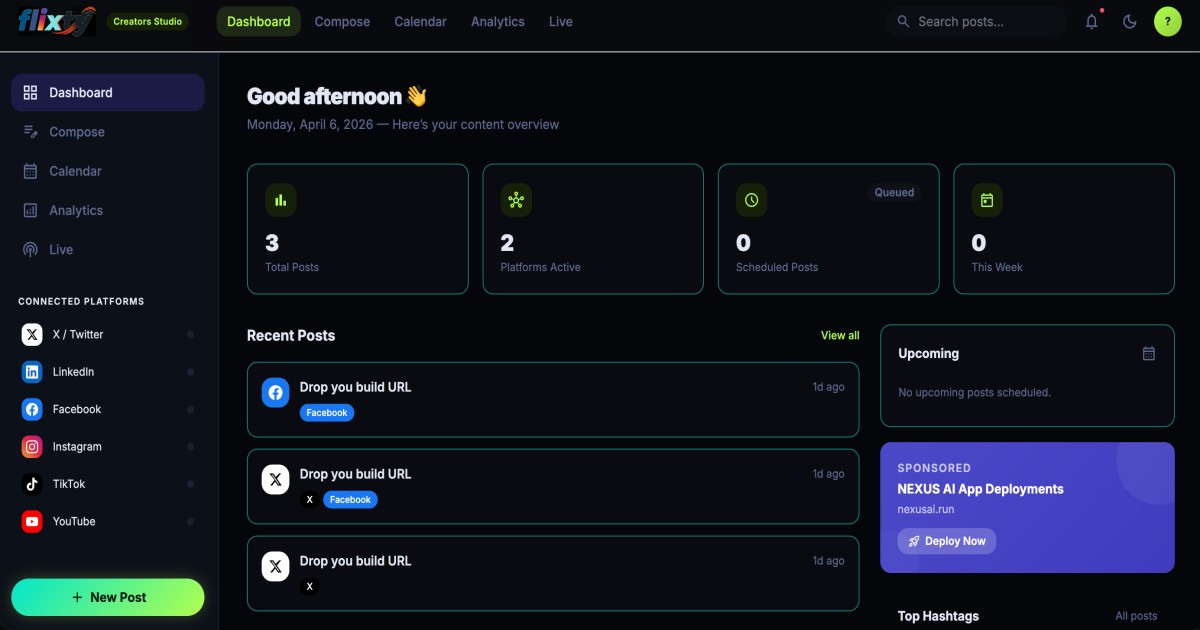Click the notifications bell icon
The image size is (1200, 630).
coord(1091,21)
